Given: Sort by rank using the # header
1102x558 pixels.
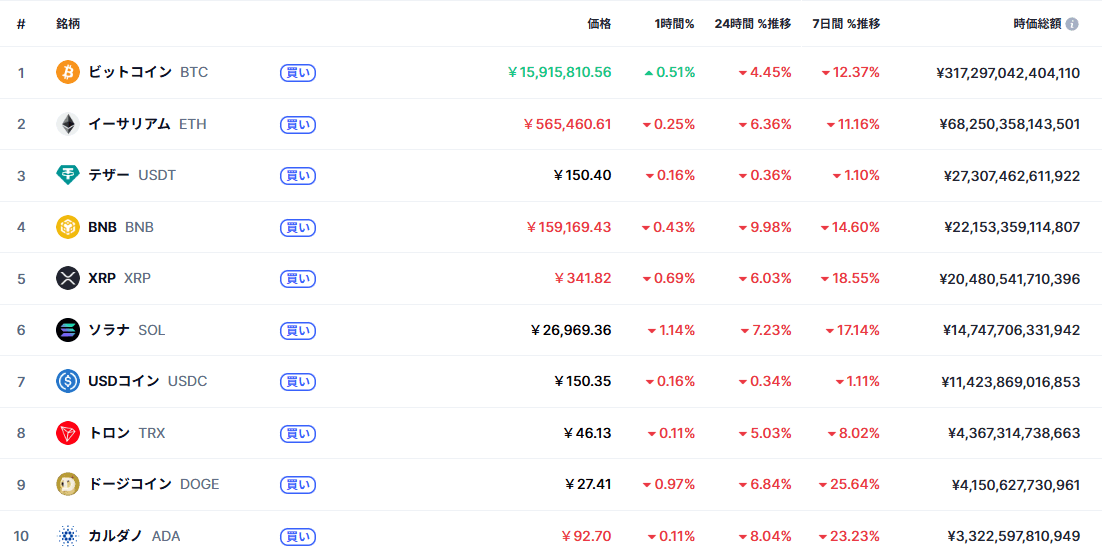Looking at the screenshot, I should pos(21,24).
